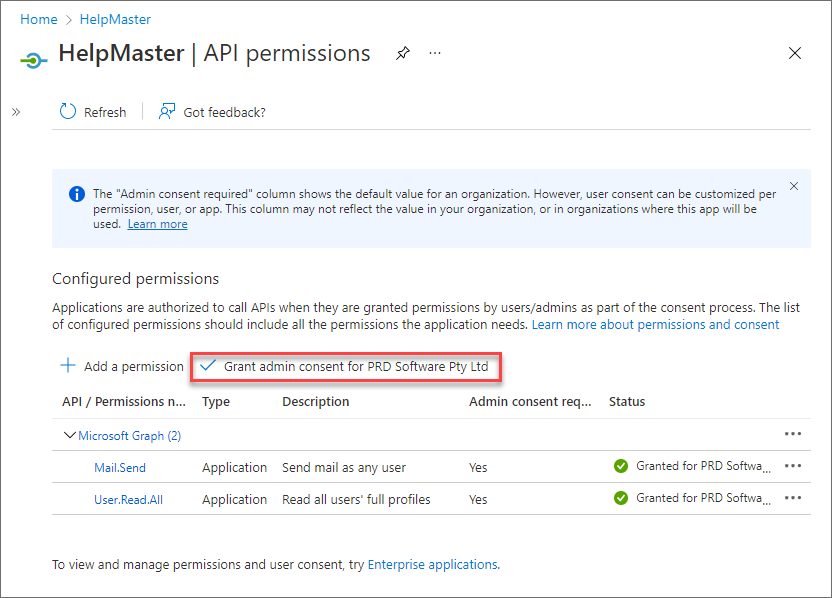
Task: Go to HelpMaster in the breadcrumb
Action: point(115,19)
